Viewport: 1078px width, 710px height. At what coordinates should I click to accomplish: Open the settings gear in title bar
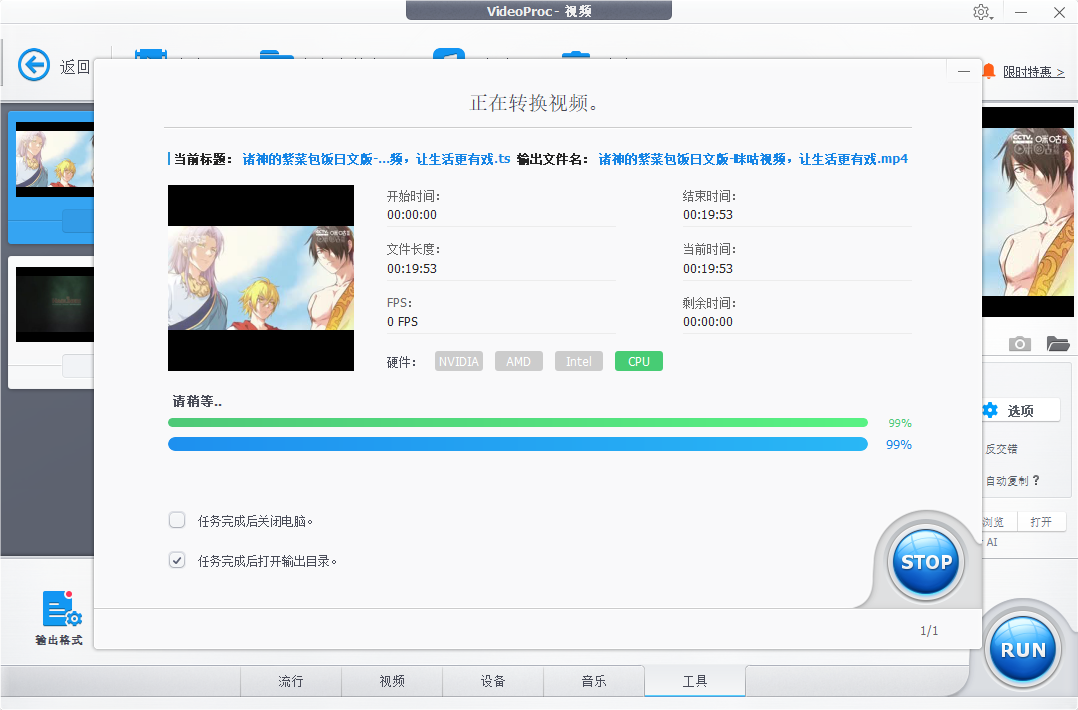tap(981, 12)
